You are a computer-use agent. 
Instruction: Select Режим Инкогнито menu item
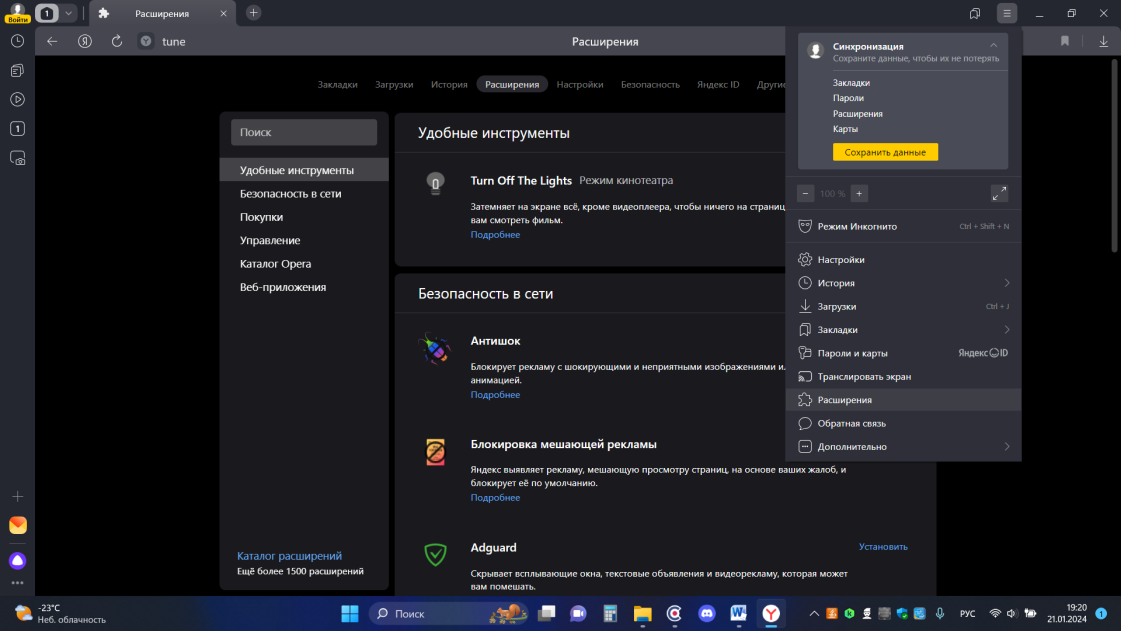[856, 227]
